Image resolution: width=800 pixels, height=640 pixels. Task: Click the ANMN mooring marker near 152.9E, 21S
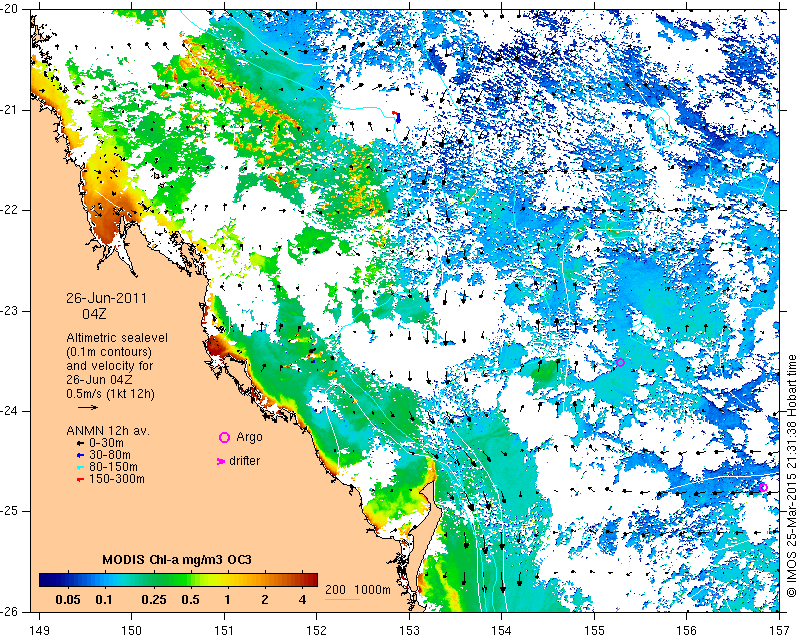[397, 117]
